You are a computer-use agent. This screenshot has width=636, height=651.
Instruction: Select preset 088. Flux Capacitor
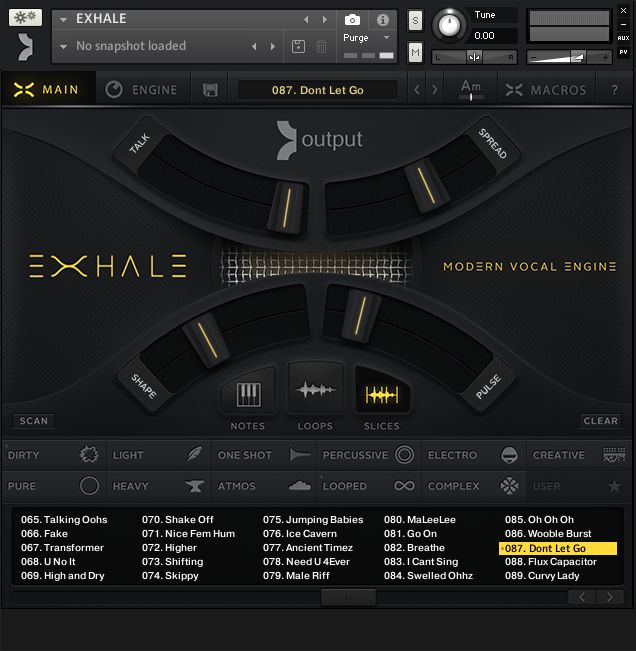coord(550,562)
